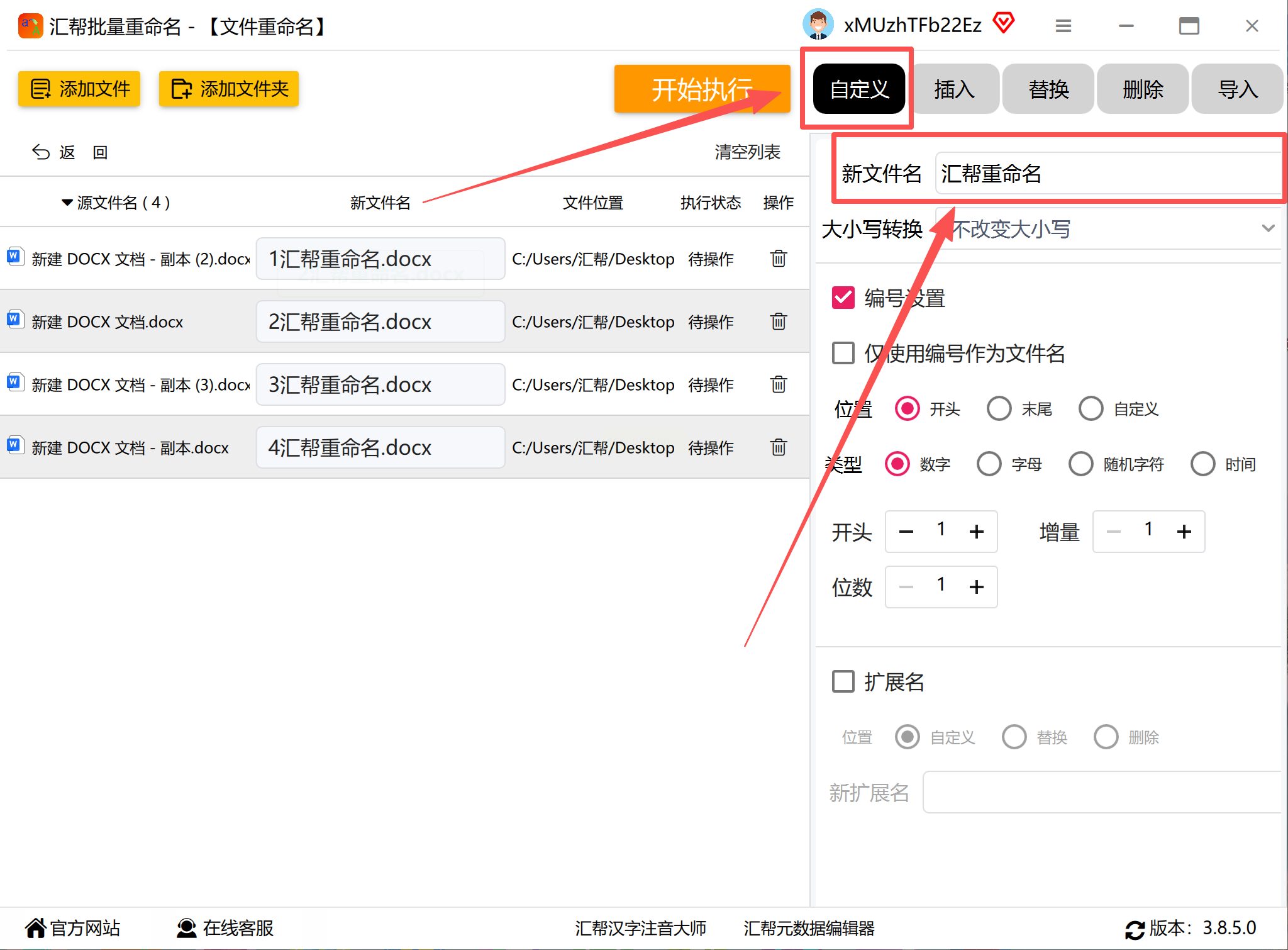Increase 位数 digit count with plus

tap(976, 587)
